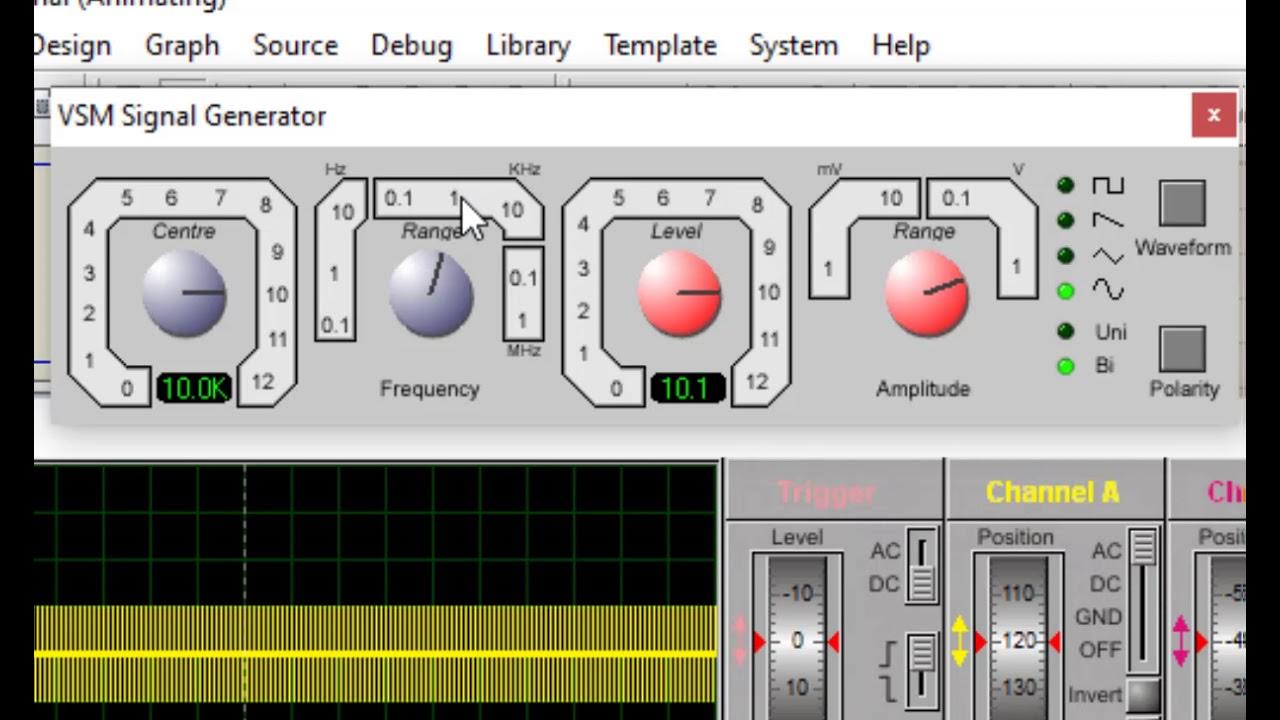This screenshot has height=720, width=1280.
Task: Click the mV label on Amplitude Range
Action: (x=829, y=169)
